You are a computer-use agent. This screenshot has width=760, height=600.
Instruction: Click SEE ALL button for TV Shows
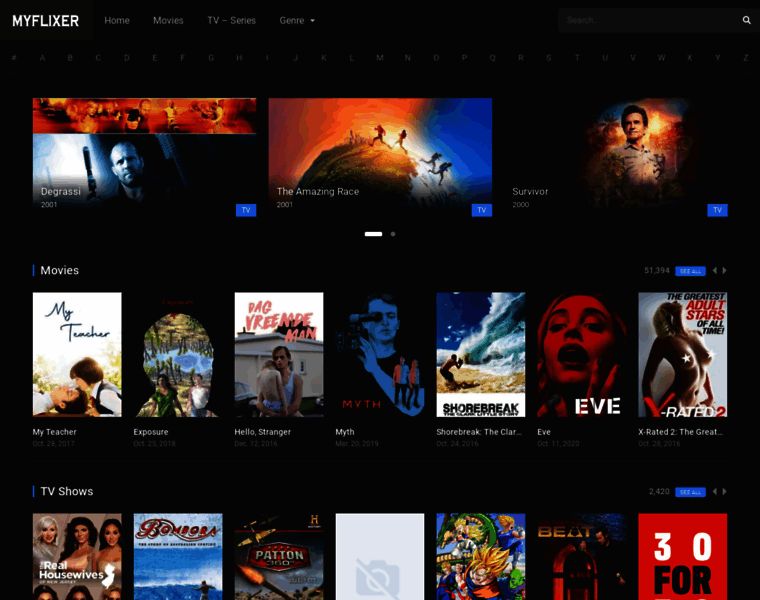point(690,492)
